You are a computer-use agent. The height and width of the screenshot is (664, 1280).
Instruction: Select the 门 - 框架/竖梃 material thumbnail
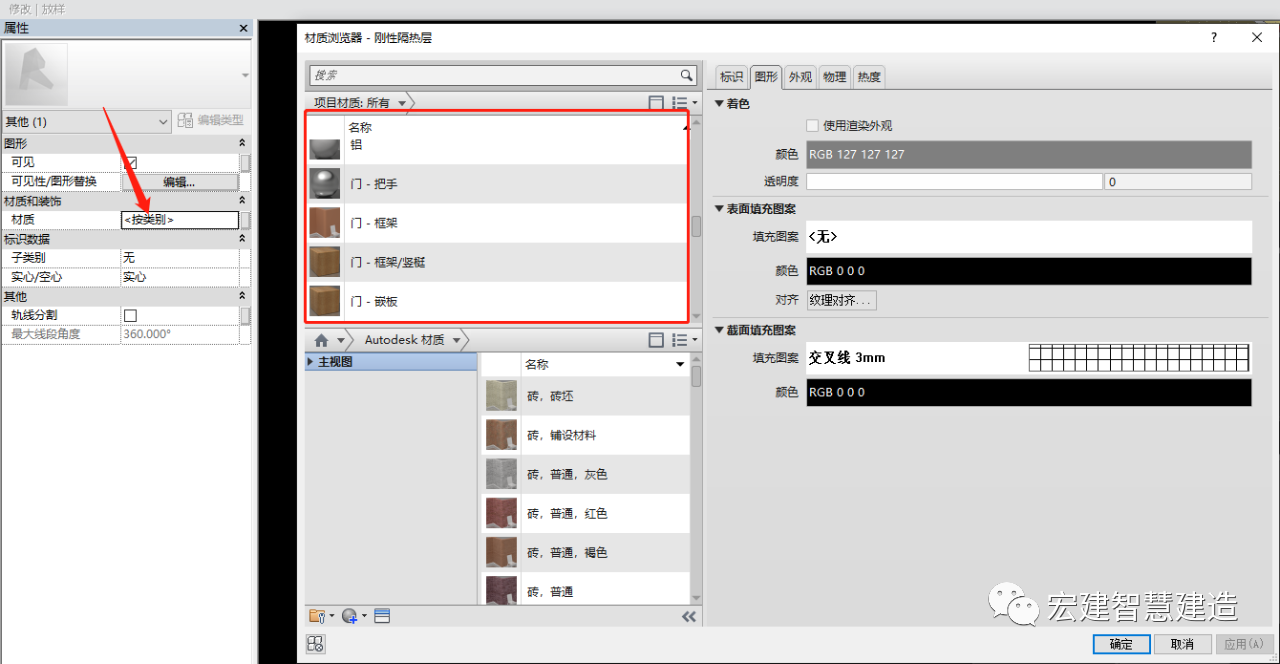click(x=324, y=262)
